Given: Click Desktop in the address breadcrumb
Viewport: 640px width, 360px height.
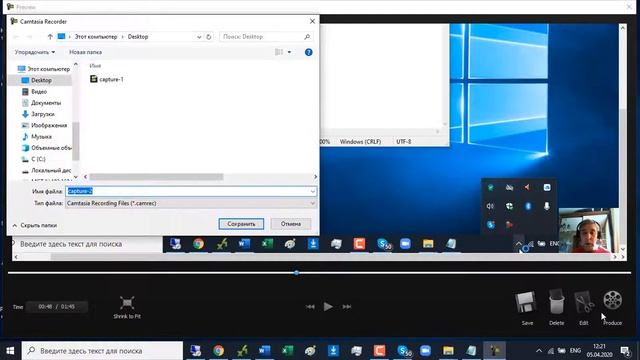Looking at the screenshot, I should click(138, 37).
